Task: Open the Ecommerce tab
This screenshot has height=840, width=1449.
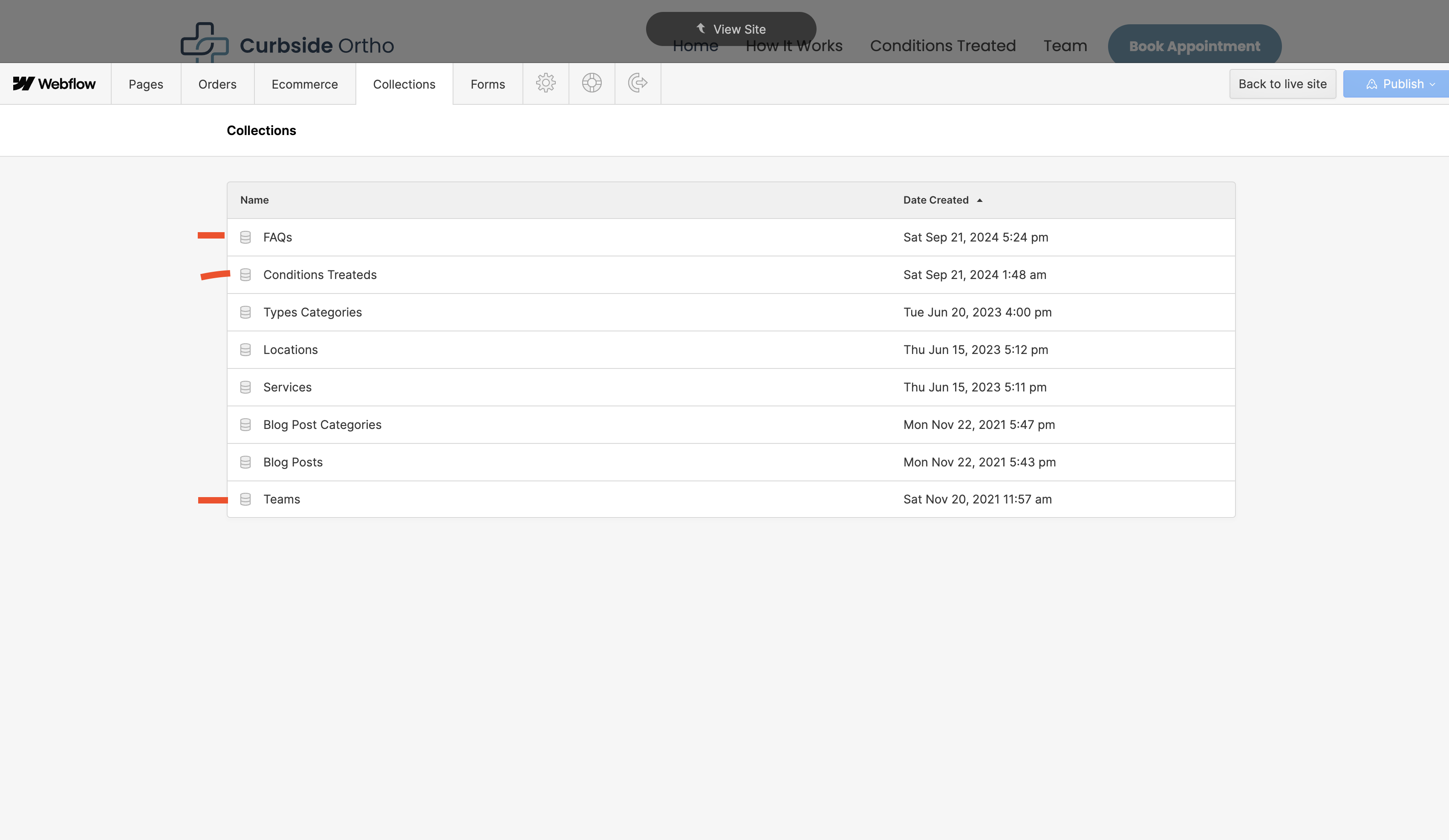Action: [304, 84]
